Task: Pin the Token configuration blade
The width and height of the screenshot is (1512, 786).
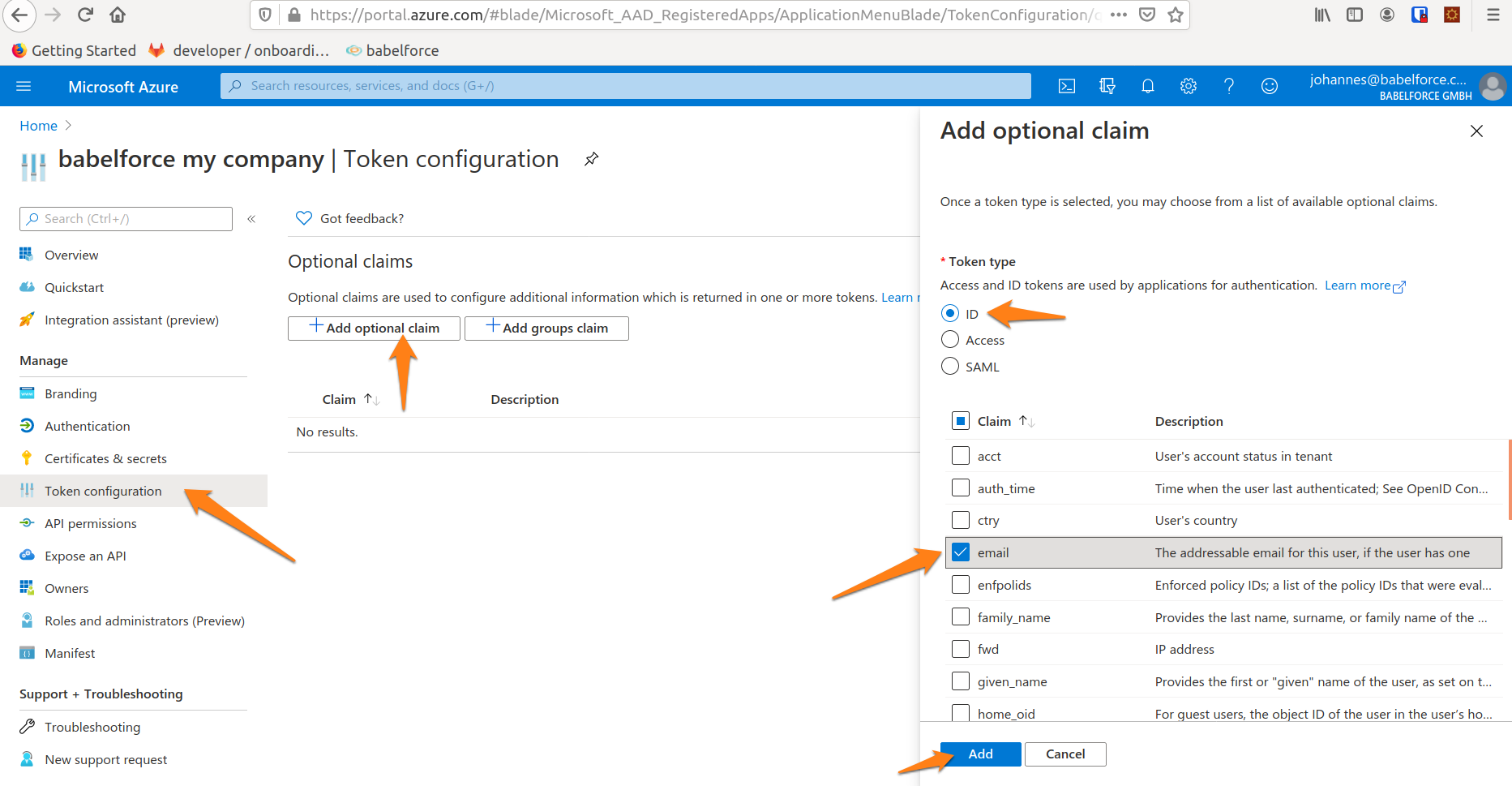Action: tap(592, 159)
